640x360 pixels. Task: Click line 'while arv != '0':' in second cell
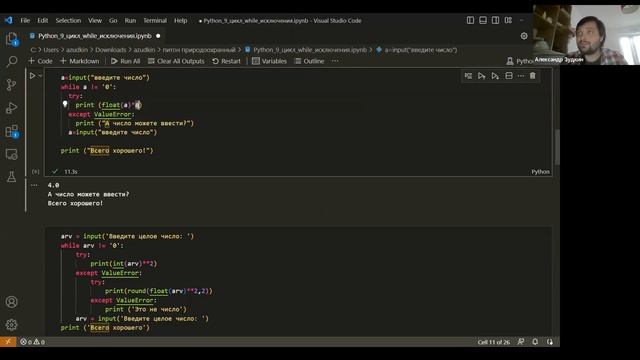click(92, 245)
